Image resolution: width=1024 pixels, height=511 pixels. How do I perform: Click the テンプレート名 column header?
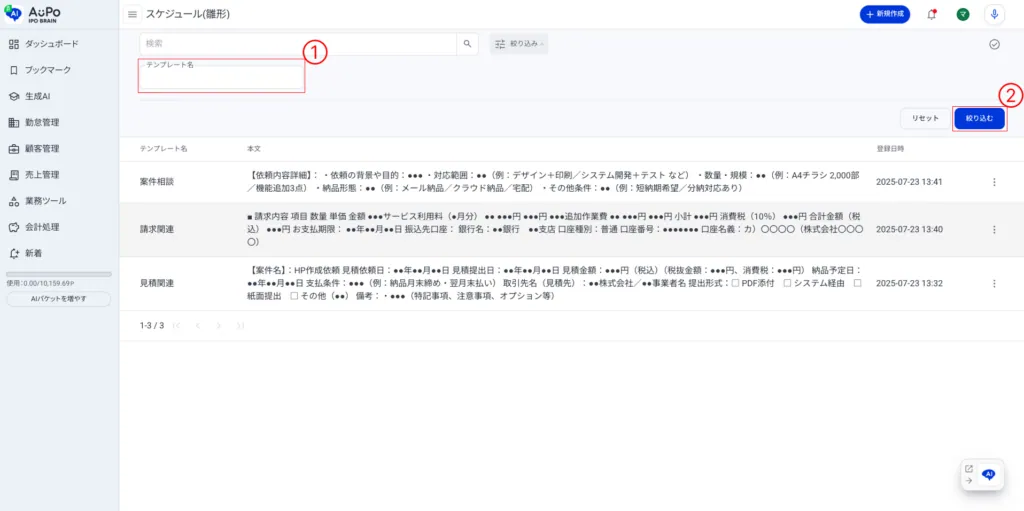[163, 149]
